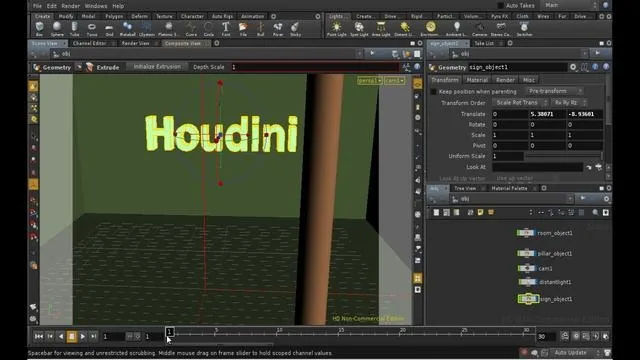Select the Platonic Solids shelf tool
Image resolution: width=640 pixels, height=360 pixels.
[168, 29]
